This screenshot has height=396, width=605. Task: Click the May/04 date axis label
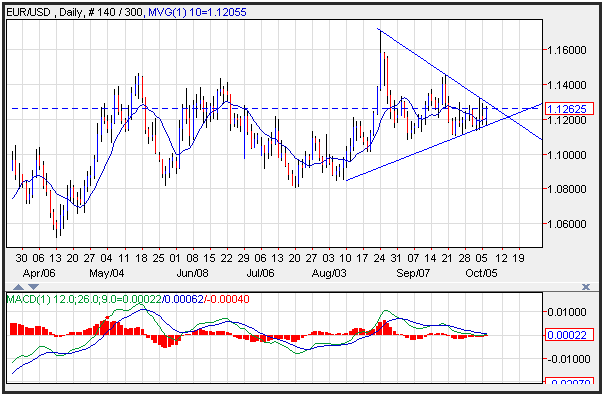(x=107, y=273)
